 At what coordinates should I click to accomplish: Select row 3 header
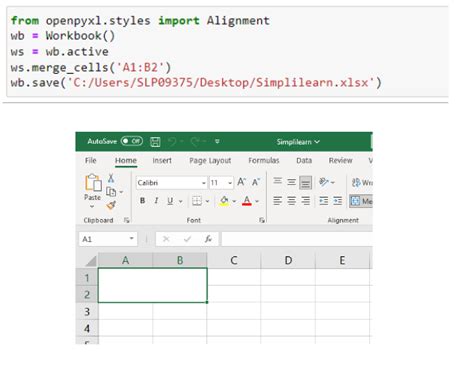coord(87,312)
